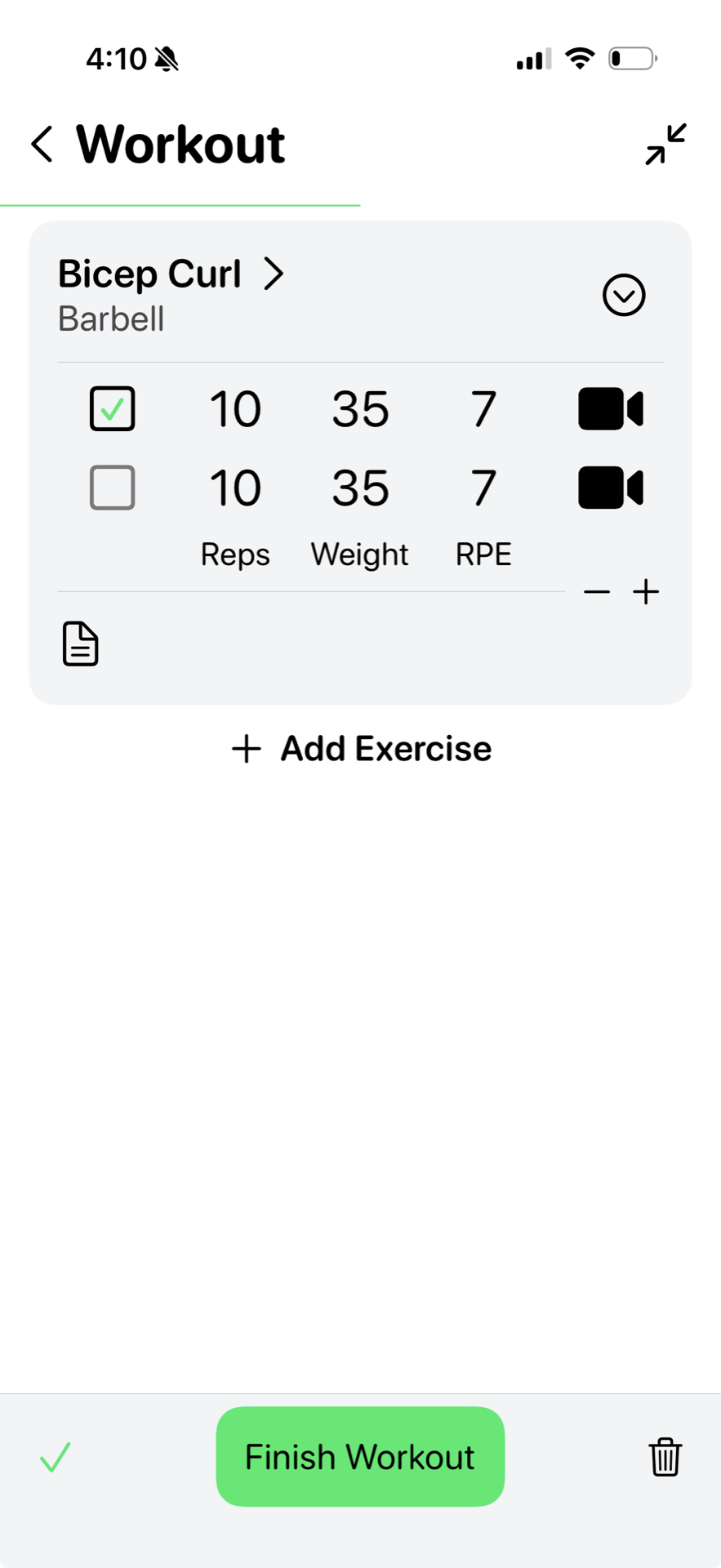Record video for the second set
This screenshot has width=721, height=1568.
pos(611,488)
